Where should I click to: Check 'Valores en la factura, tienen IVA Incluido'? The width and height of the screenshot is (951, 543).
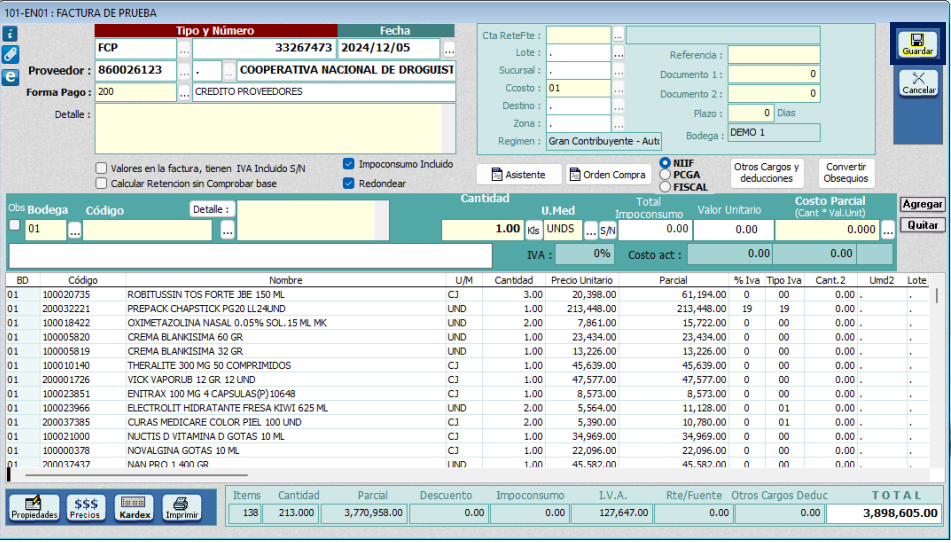pos(101,168)
